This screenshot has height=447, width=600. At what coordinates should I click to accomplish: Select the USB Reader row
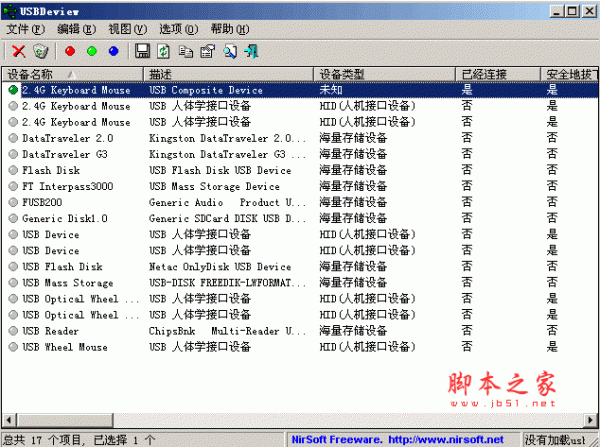tap(300, 331)
